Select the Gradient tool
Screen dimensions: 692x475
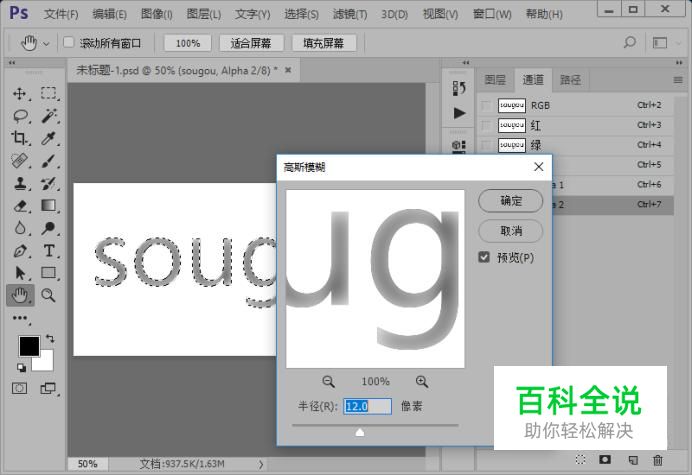pos(49,206)
